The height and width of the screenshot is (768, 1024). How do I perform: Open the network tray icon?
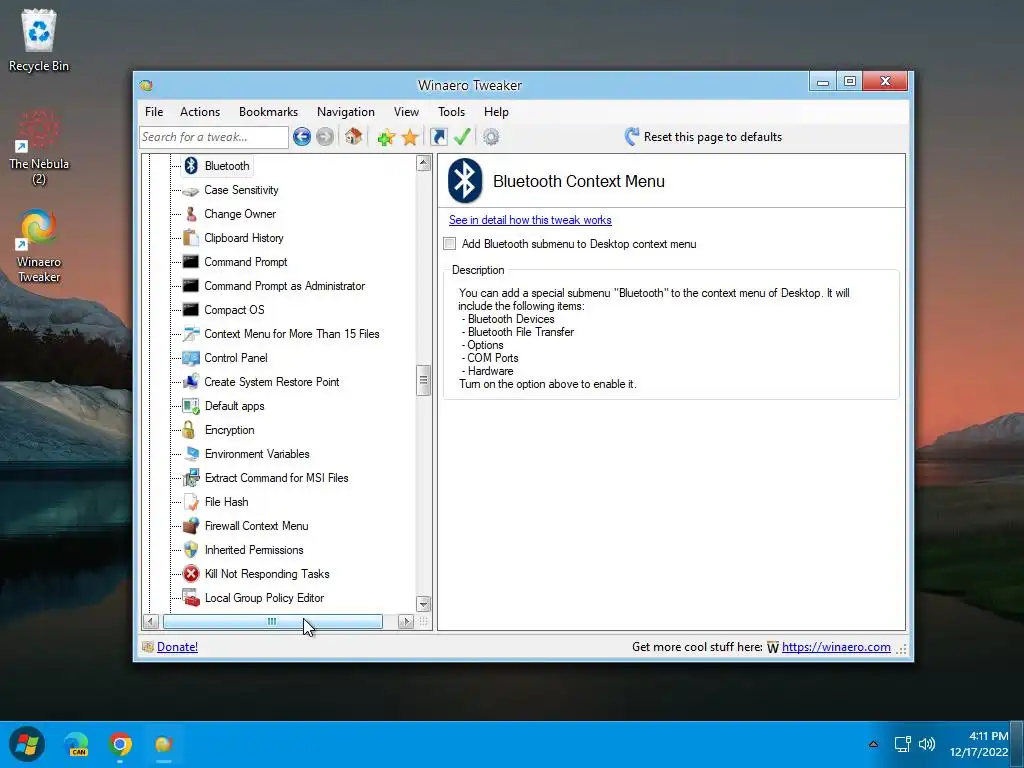pos(903,744)
